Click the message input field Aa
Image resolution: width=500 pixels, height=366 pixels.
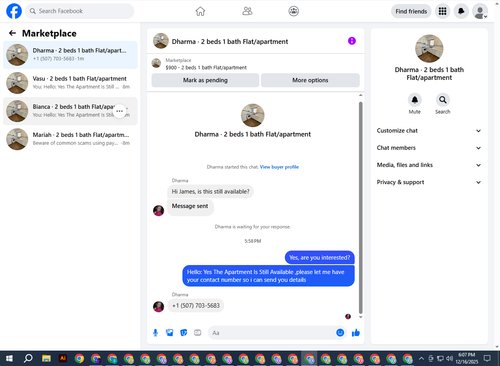click(272, 333)
